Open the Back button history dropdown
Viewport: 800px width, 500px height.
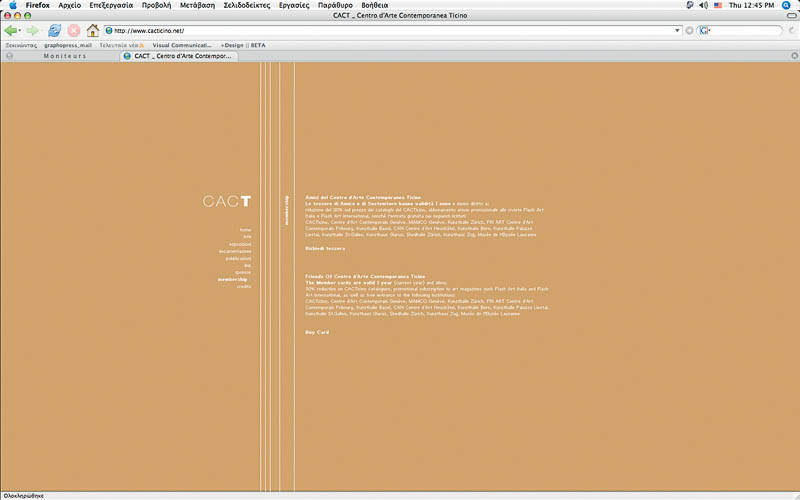(x=19, y=31)
